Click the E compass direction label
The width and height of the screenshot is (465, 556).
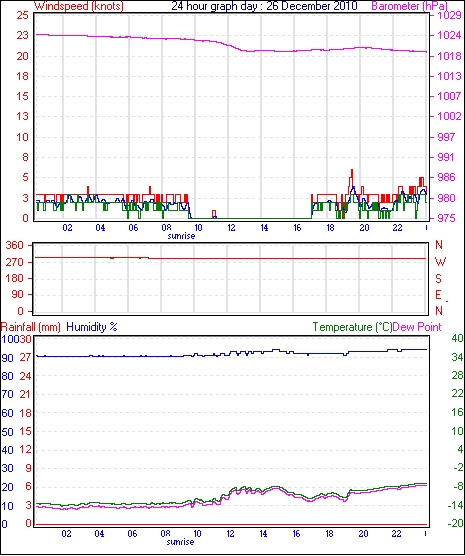438,295
